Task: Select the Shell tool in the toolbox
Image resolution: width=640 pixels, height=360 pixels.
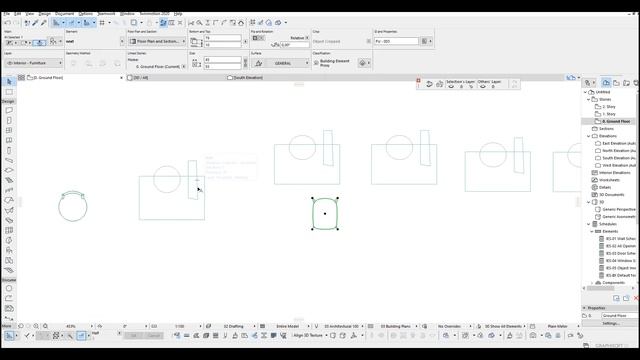Action: coord(9,210)
